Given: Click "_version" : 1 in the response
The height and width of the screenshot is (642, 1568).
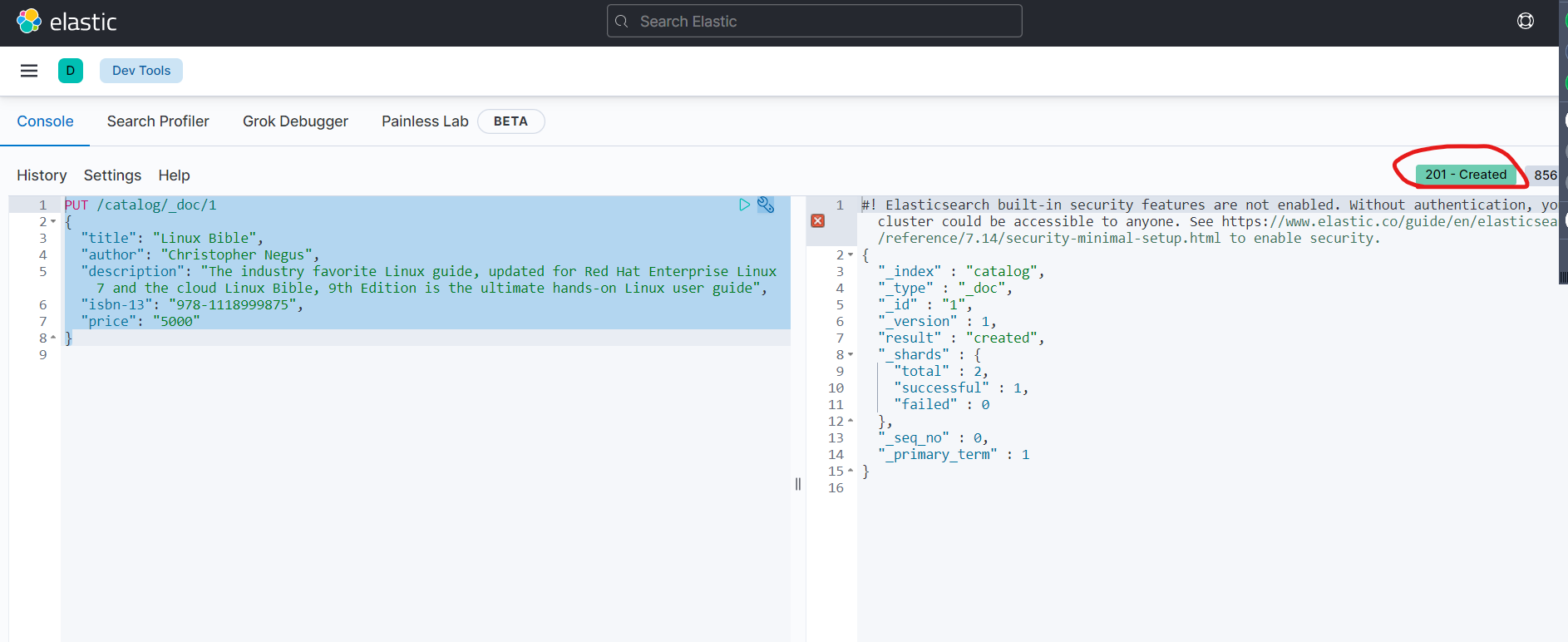Looking at the screenshot, I should pos(937,321).
